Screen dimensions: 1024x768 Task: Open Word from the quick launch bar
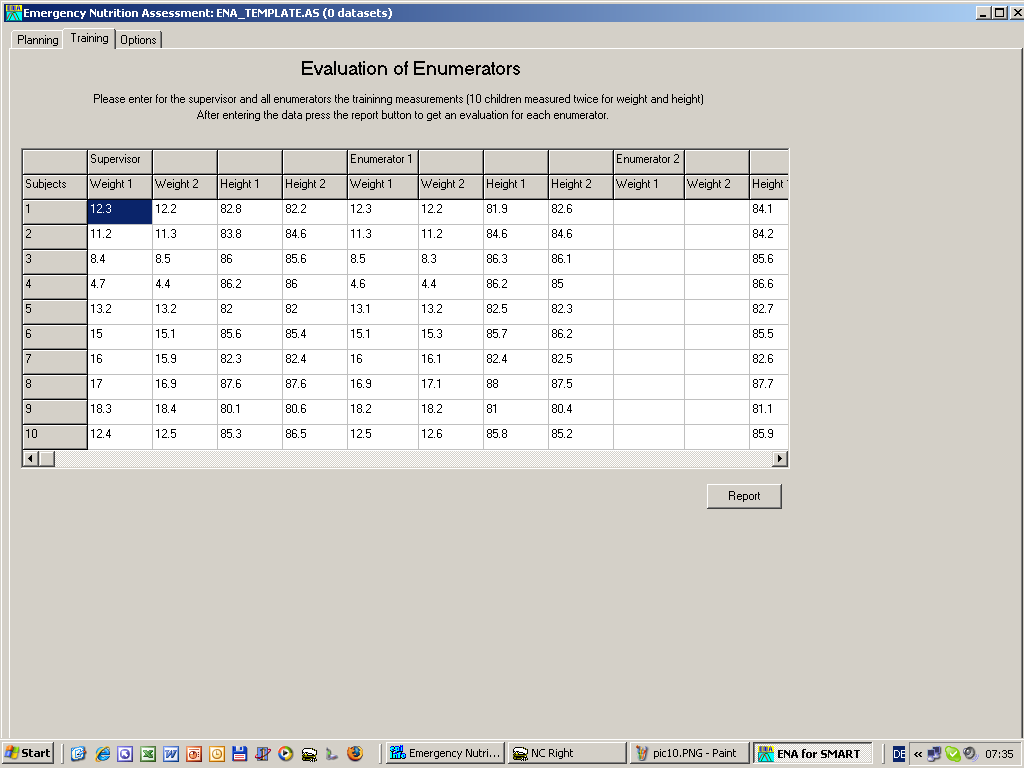pos(170,754)
